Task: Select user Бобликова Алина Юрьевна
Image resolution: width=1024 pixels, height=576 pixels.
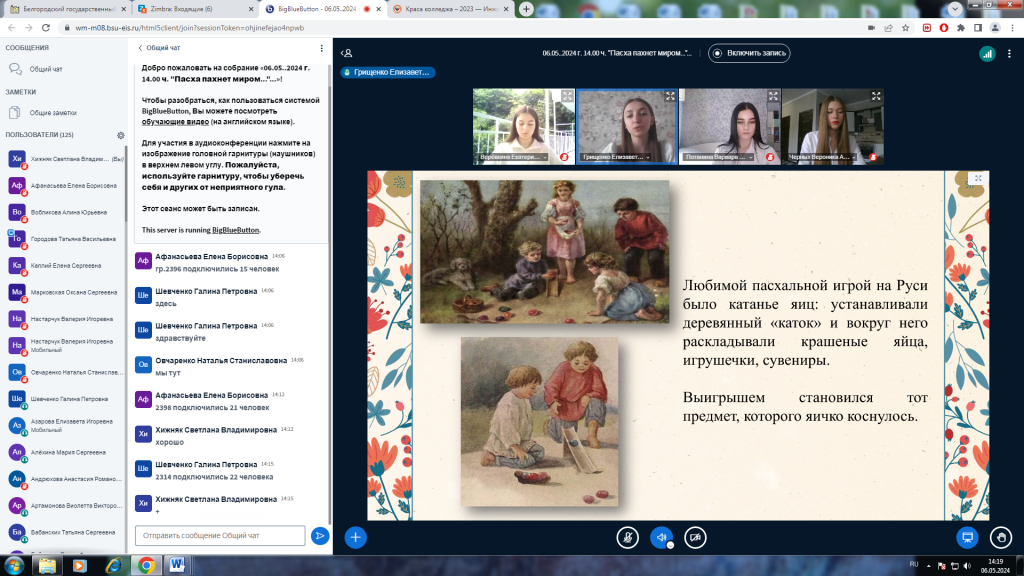Action: click(63, 212)
